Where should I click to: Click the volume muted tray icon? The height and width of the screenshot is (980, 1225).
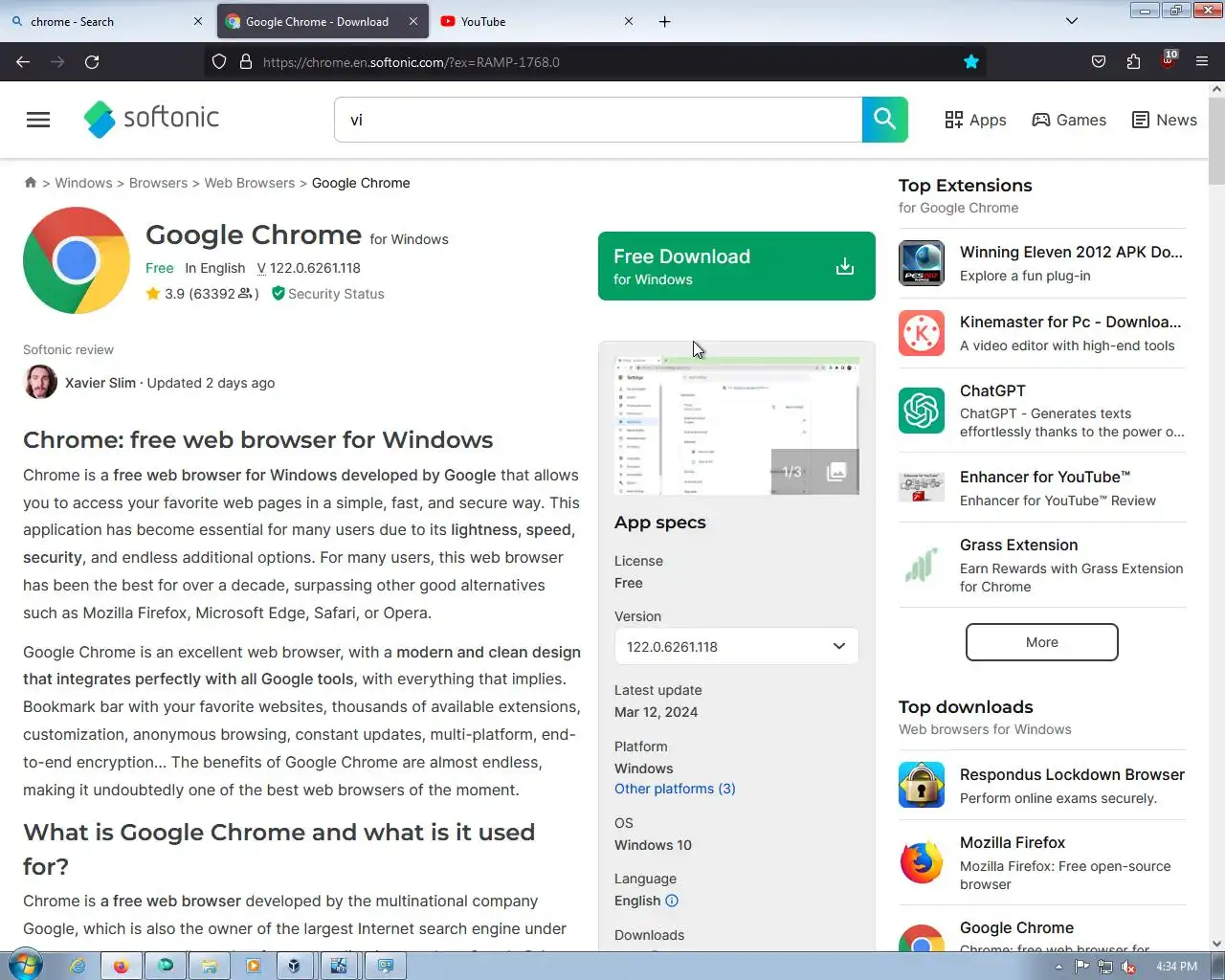point(1127,967)
